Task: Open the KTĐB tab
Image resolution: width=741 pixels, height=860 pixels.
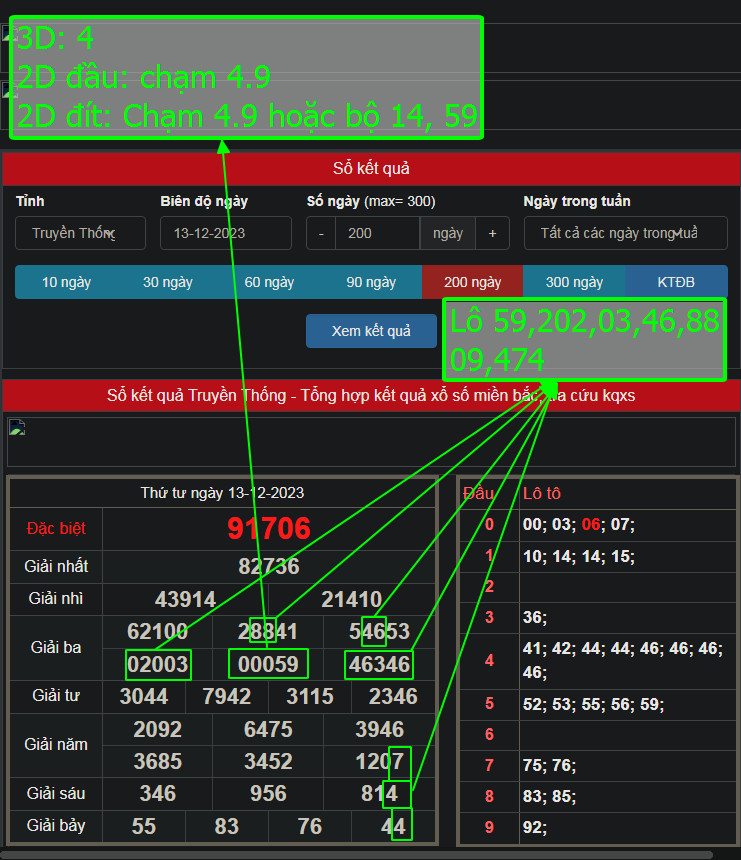Action: point(676,282)
